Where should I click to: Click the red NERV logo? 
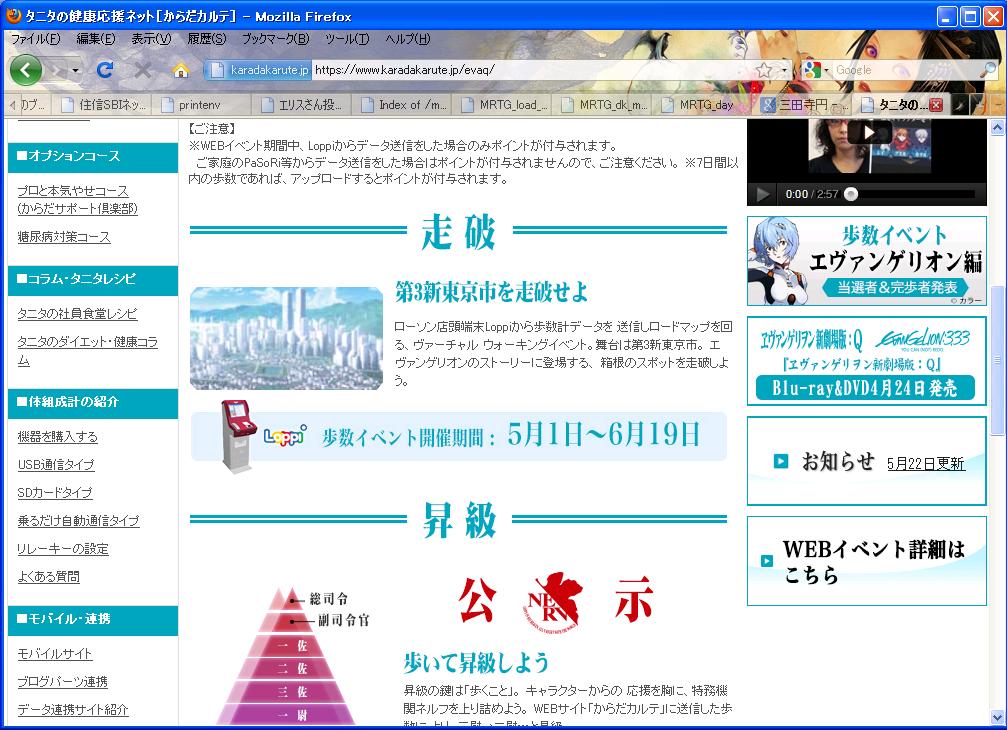pos(554,602)
